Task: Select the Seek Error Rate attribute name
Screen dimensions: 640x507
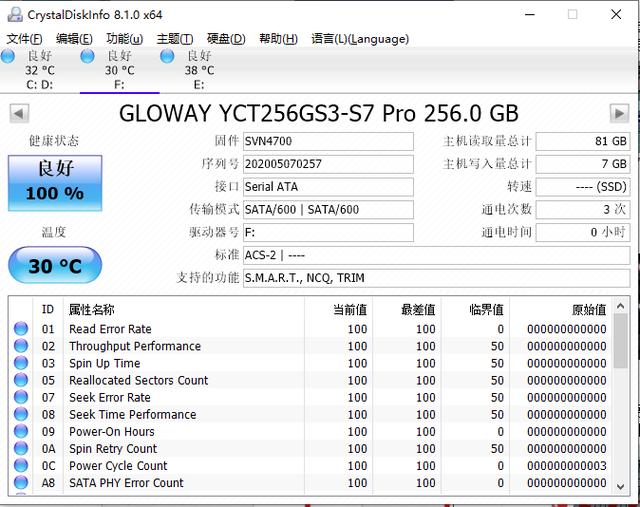Action: [x=110, y=398]
